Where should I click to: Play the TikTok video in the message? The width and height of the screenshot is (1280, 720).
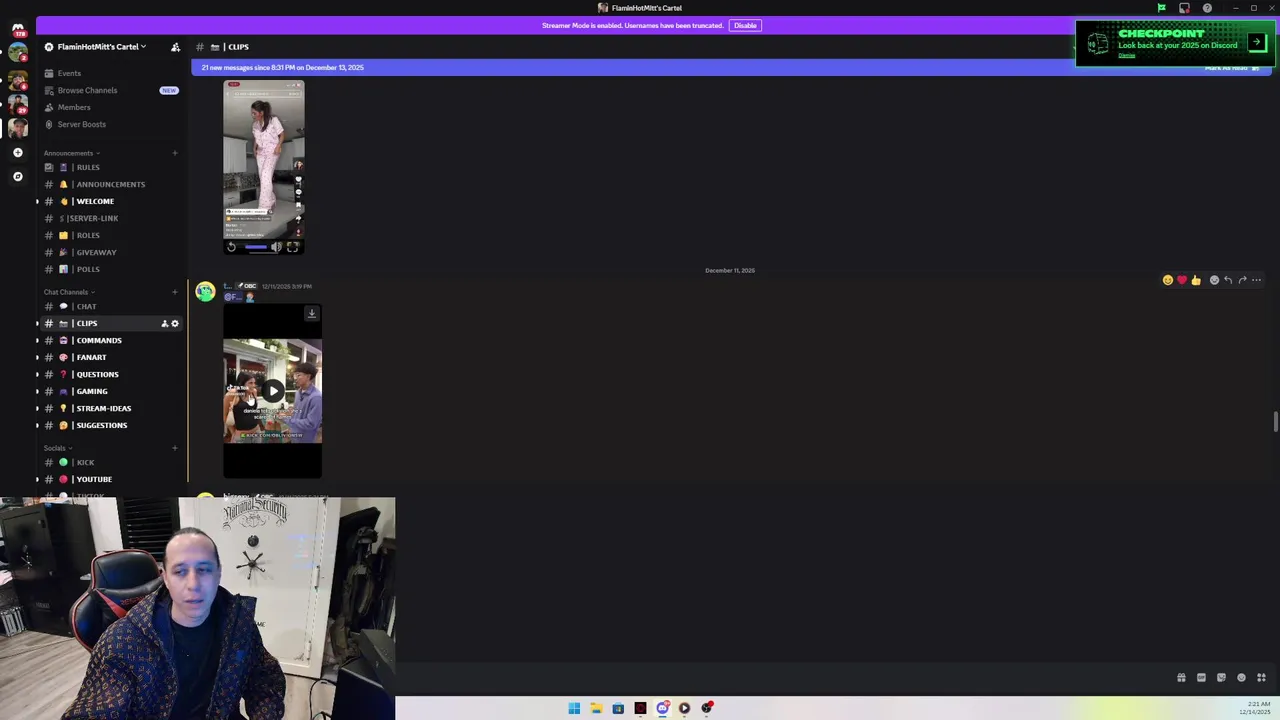point(273,391)
